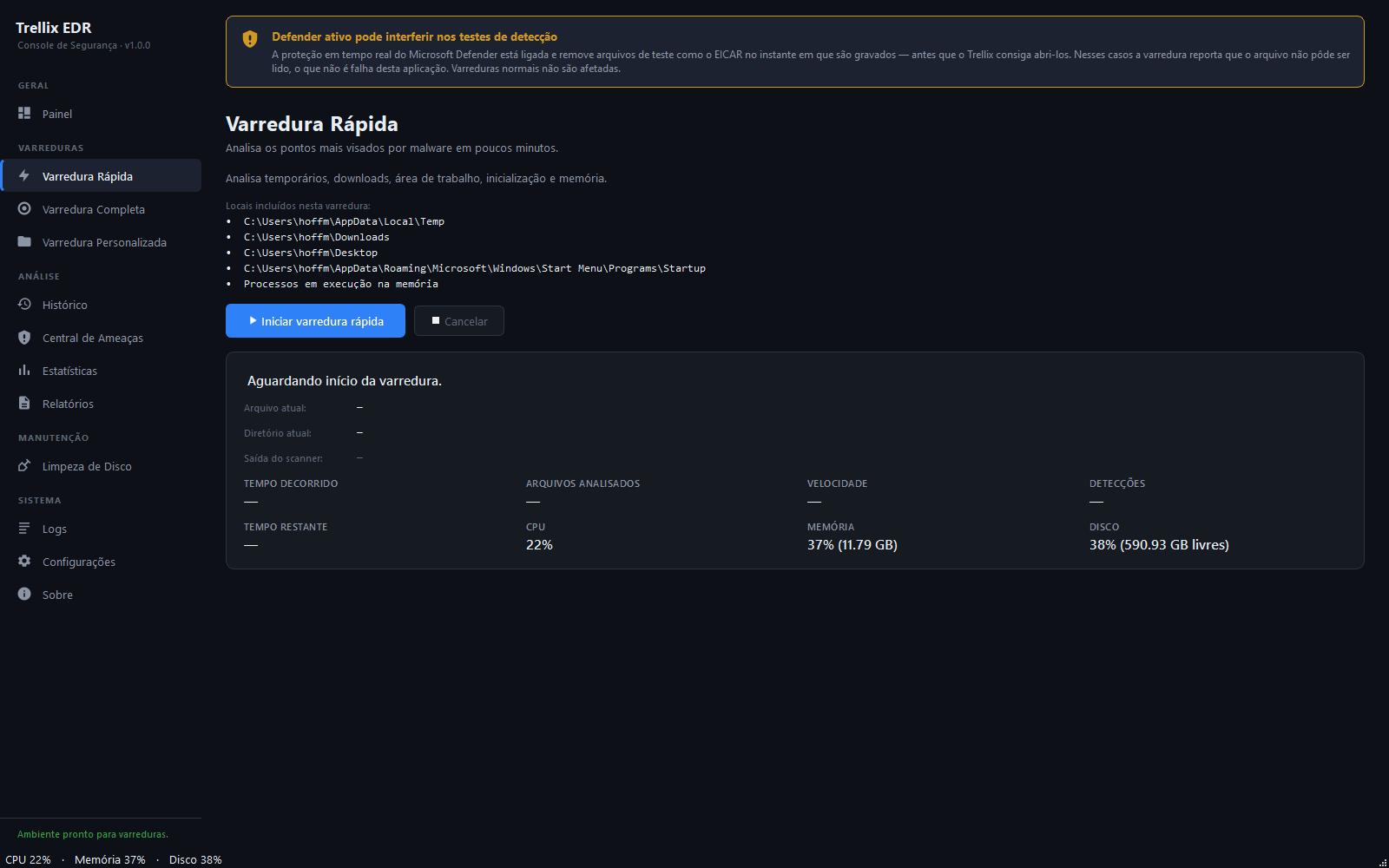Open Relatórios in the sidebar
This screenshot has height=868, width=1389.
(101, 404)
